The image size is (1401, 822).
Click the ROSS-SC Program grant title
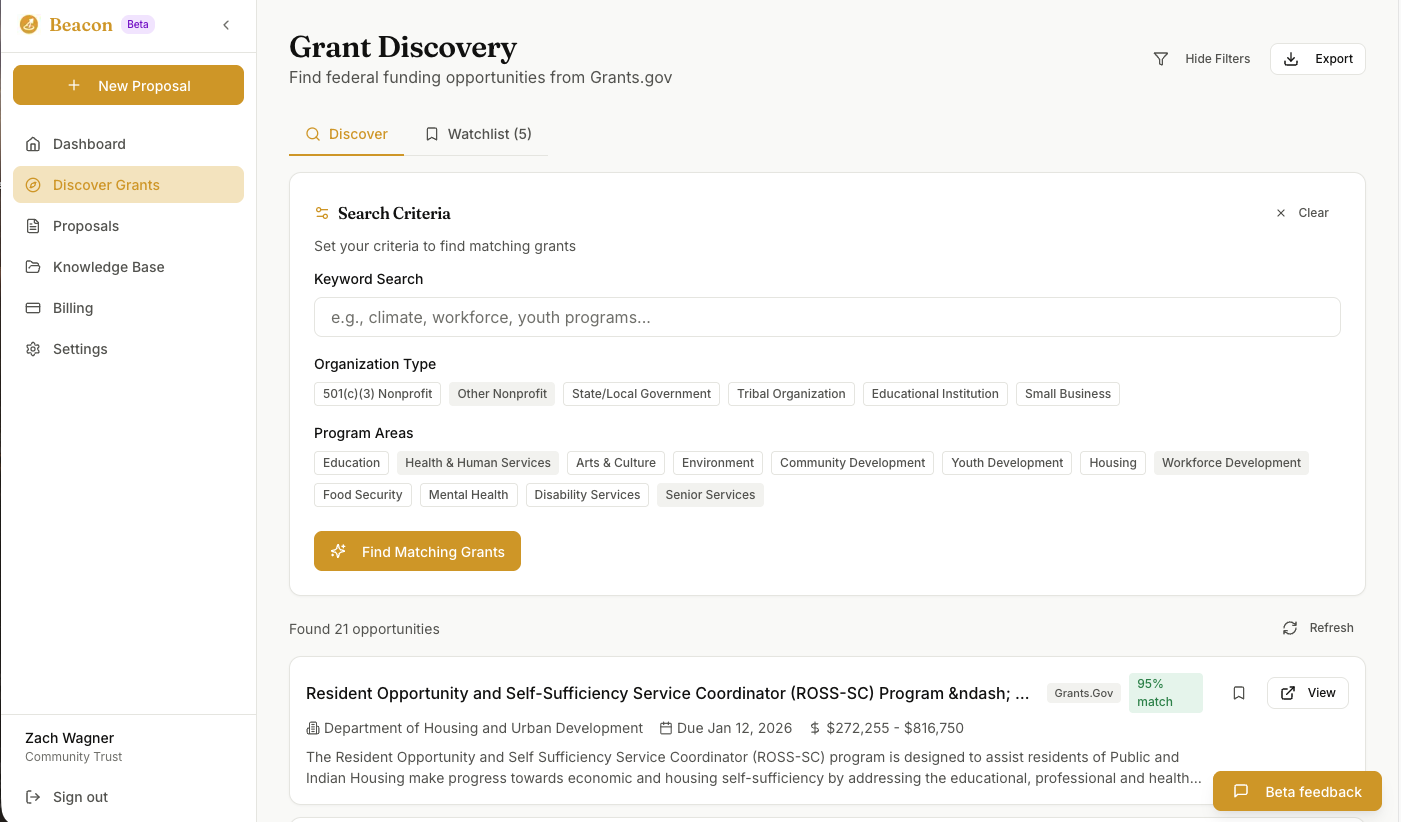coord(668,693)
